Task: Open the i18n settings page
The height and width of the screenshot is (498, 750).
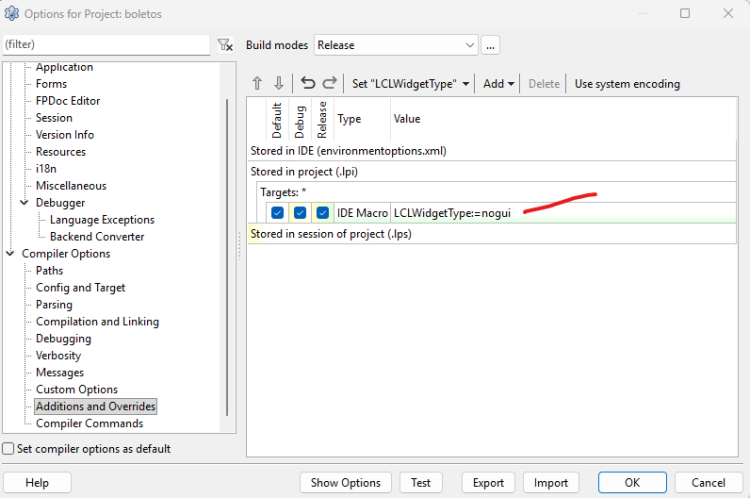Action: (46, 168)
